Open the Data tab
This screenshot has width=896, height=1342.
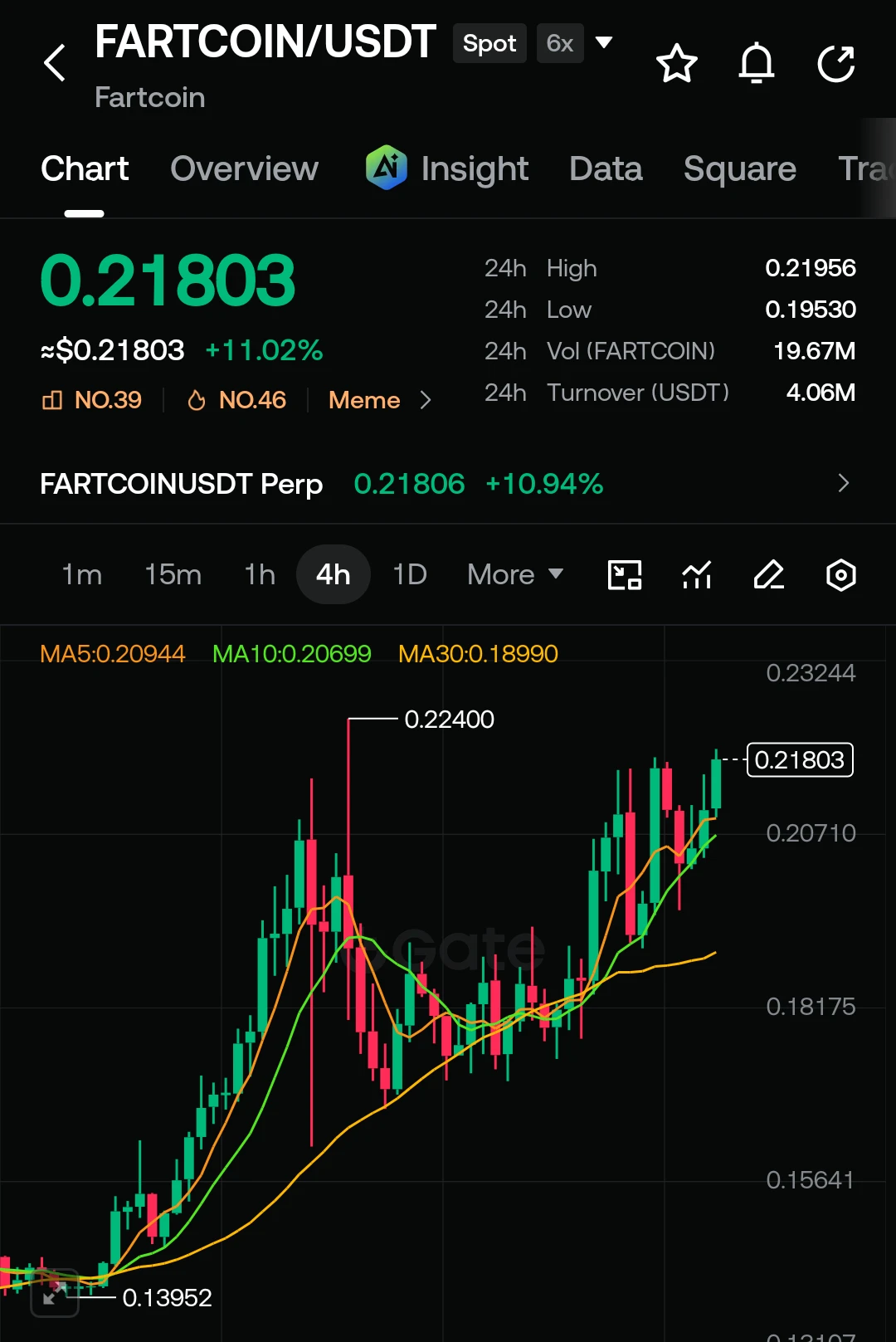[606, 169]
